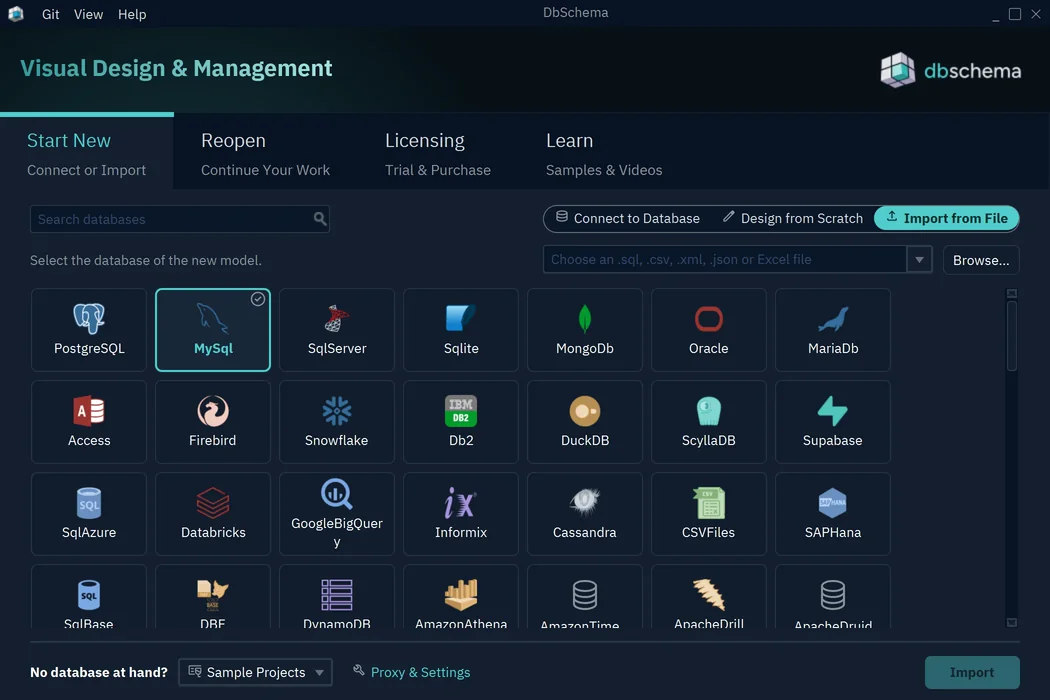Deselect the checked MySql tile

pos(213,330)
